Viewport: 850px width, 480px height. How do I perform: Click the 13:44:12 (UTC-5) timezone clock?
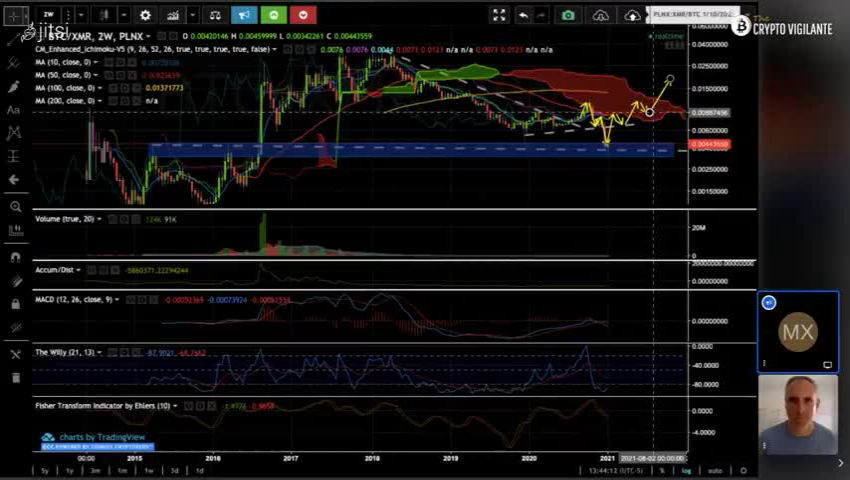pyautogui.click(x=615, y=471)
